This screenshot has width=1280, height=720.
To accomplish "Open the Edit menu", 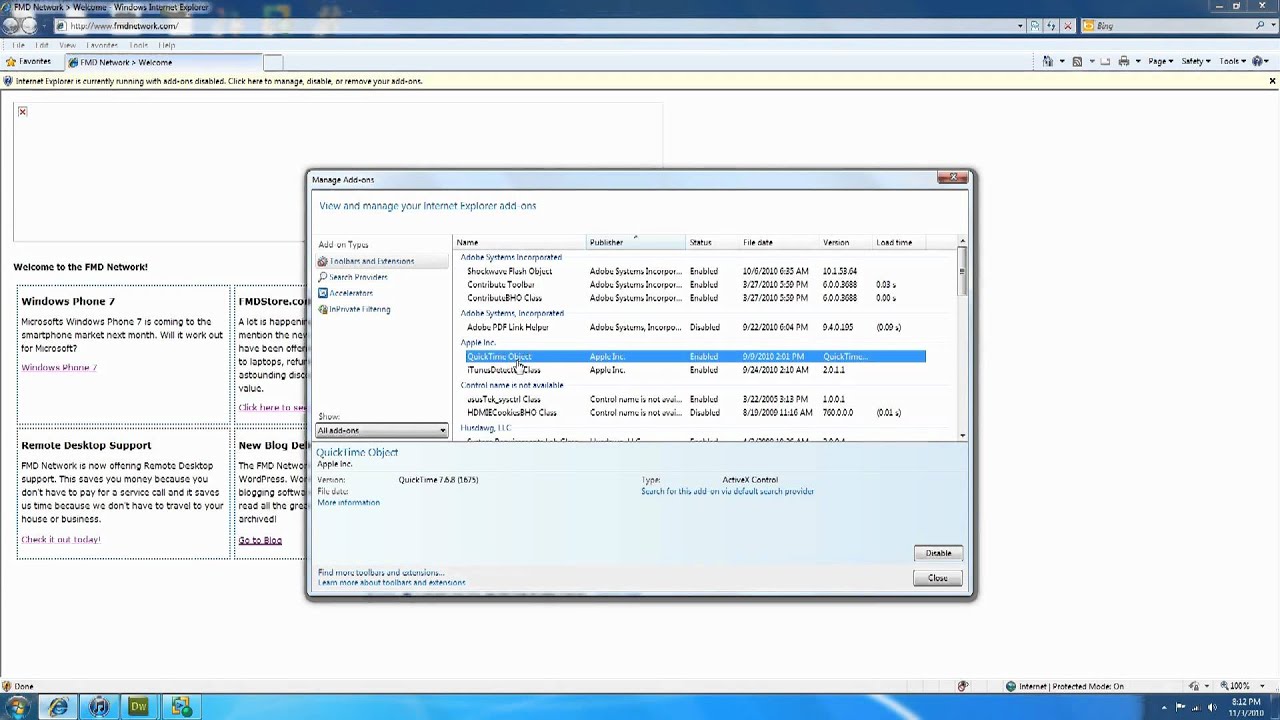I will [42, 45].
